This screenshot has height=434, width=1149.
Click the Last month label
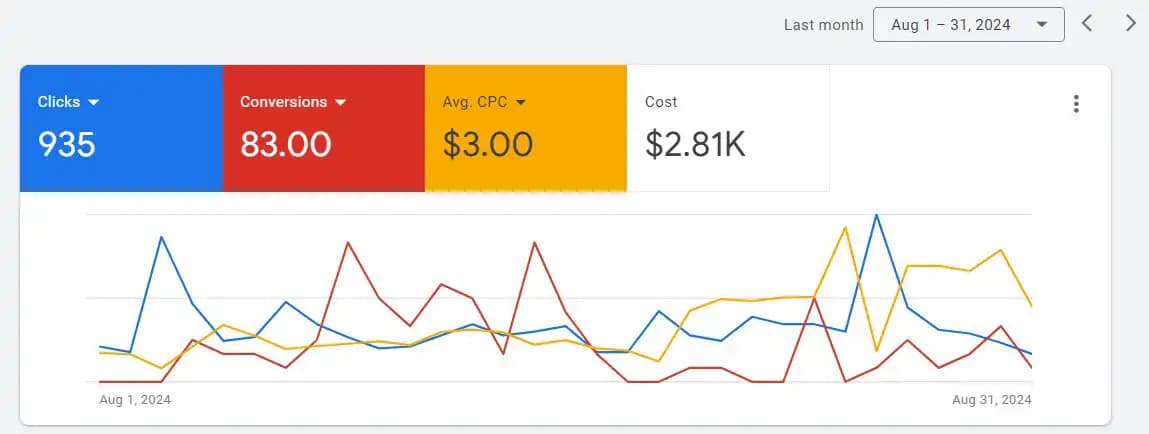[x=824, y=25]
